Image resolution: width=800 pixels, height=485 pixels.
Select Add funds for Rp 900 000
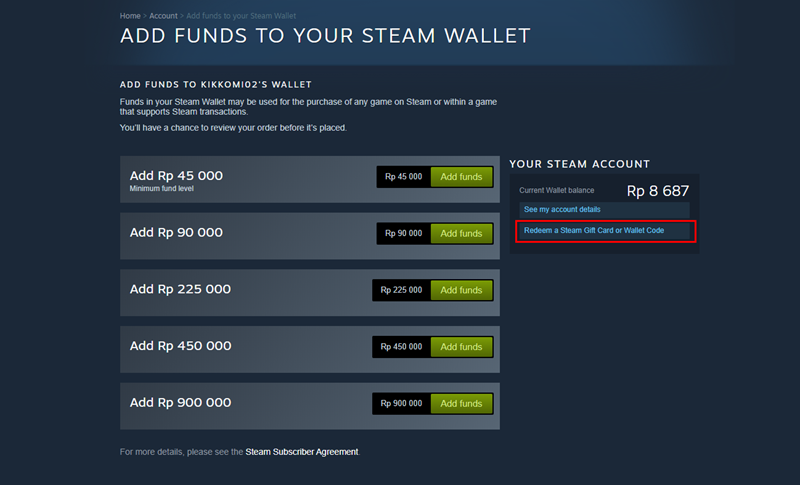coord(461,404)
